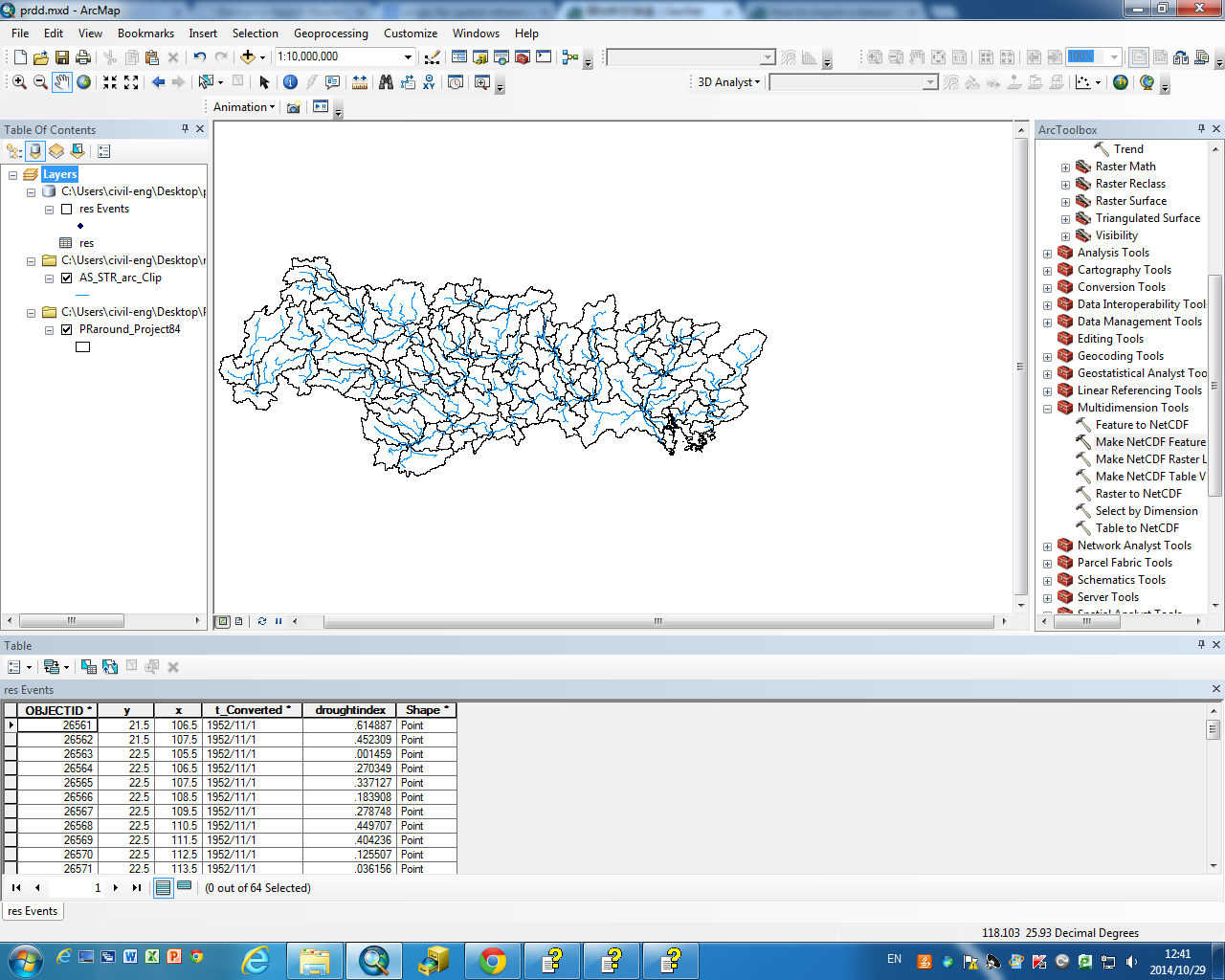
Task: Open Chrome from the taskbar
Action: coord(493,960)
